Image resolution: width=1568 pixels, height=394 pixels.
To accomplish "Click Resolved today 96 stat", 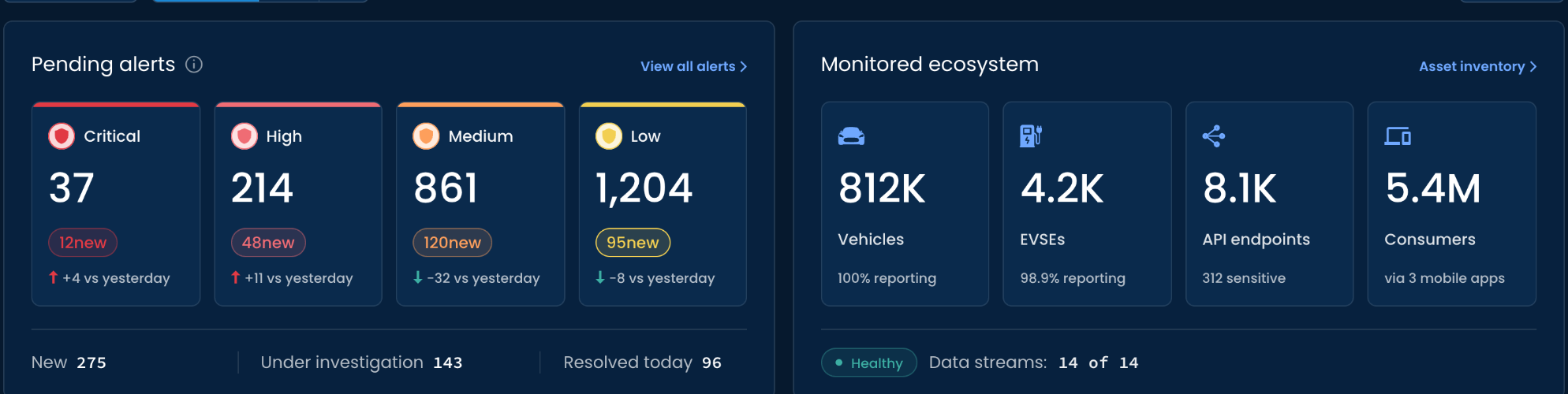I will (642, 362).
